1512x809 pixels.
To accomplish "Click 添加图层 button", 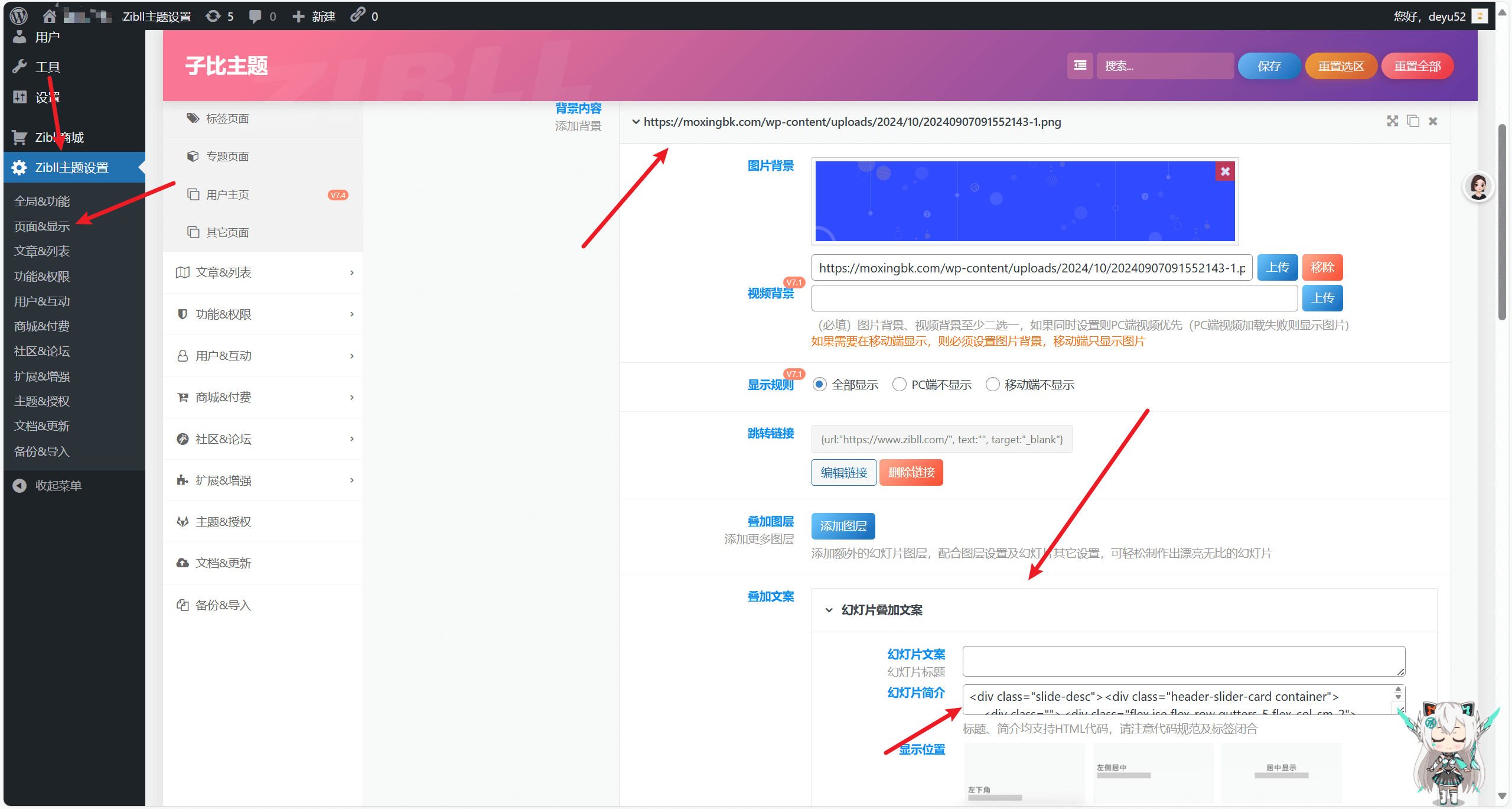I will point(843,526).
